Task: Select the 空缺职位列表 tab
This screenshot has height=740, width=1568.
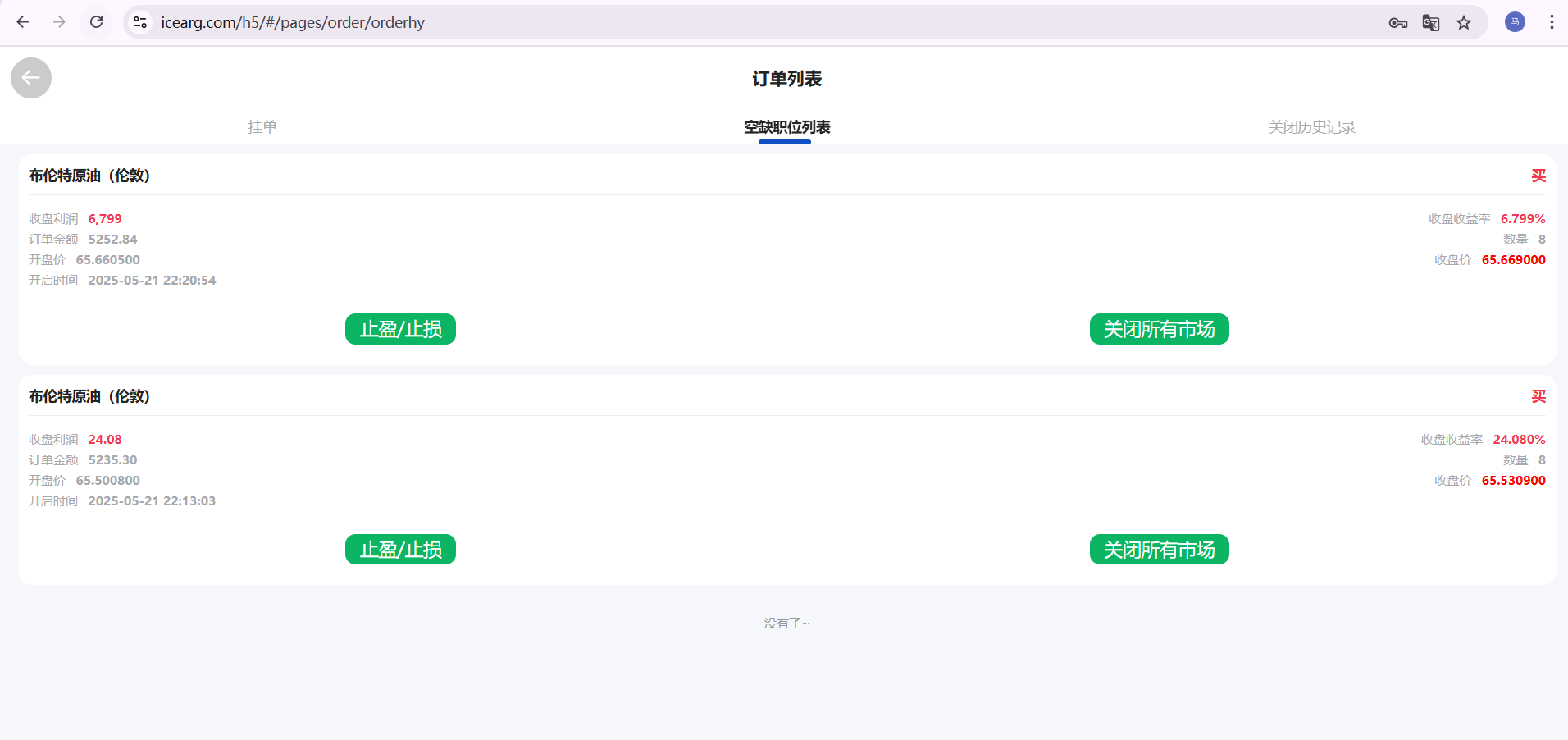Action: (x=786, y=127)
